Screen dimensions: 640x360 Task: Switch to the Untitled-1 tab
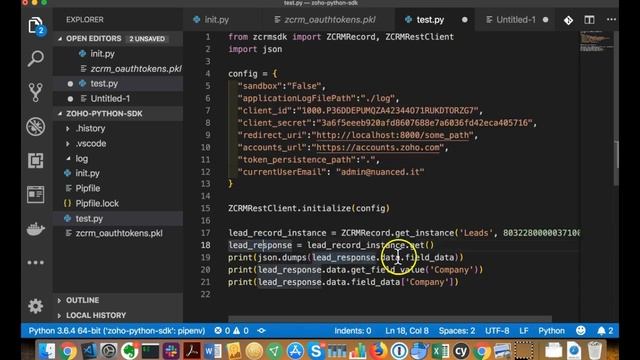(516, 20)
